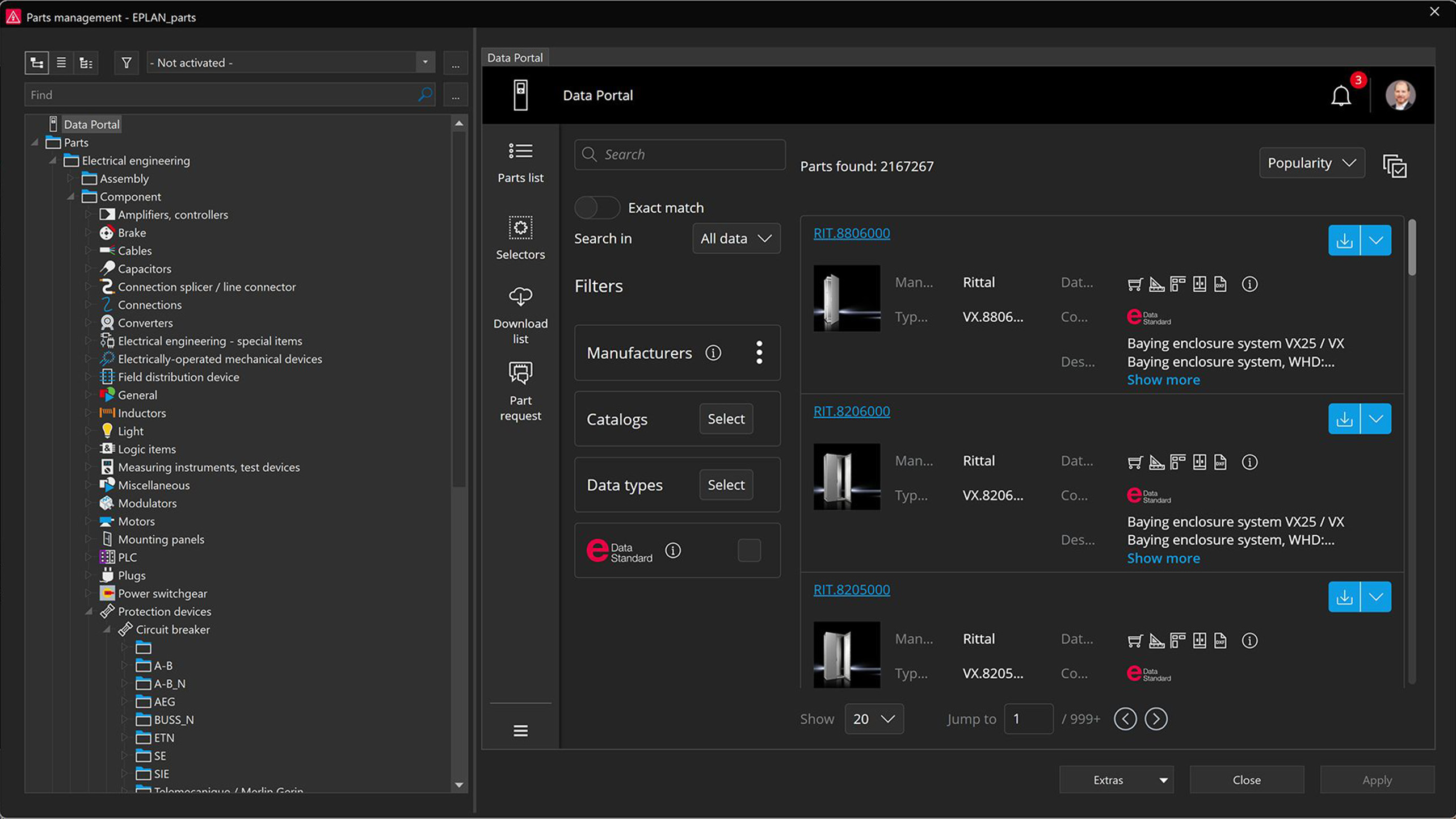Toggle the multi-select icon beside Popularity
The height and width of the screenshot is (819, 1456).
click(1396, 165)
